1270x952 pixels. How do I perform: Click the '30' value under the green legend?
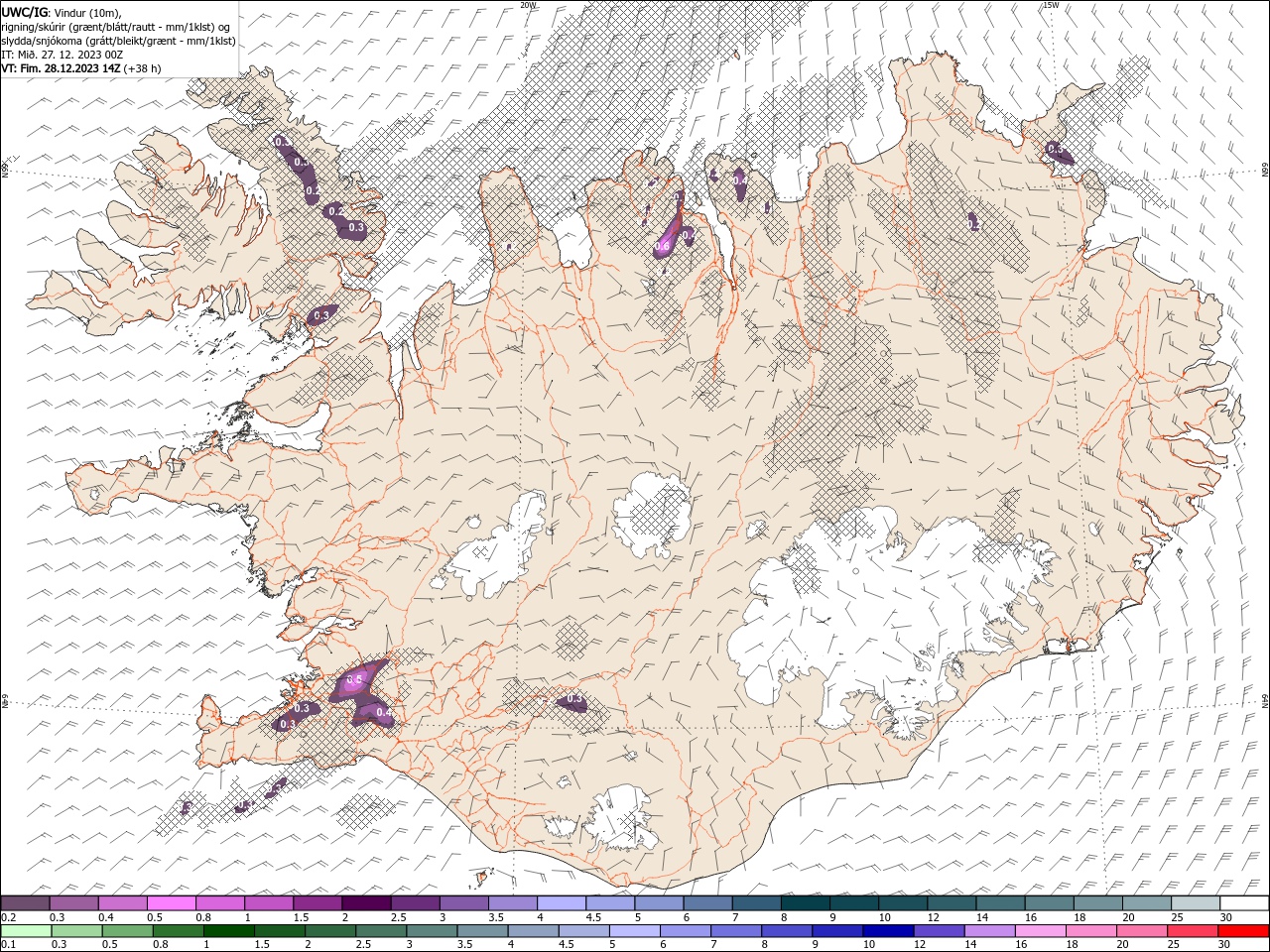(1224, 945)
